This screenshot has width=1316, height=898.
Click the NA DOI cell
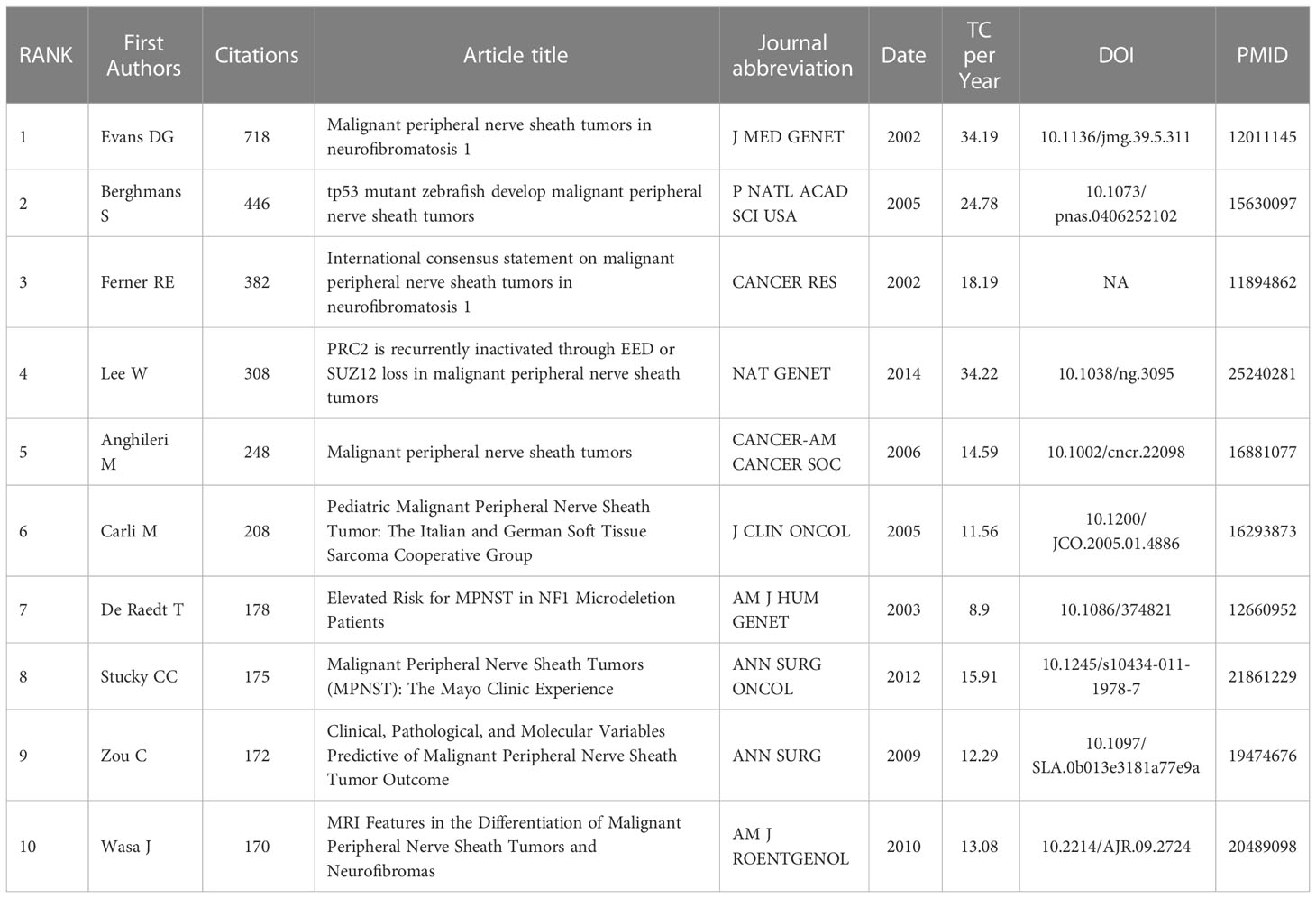point(1116,282)
